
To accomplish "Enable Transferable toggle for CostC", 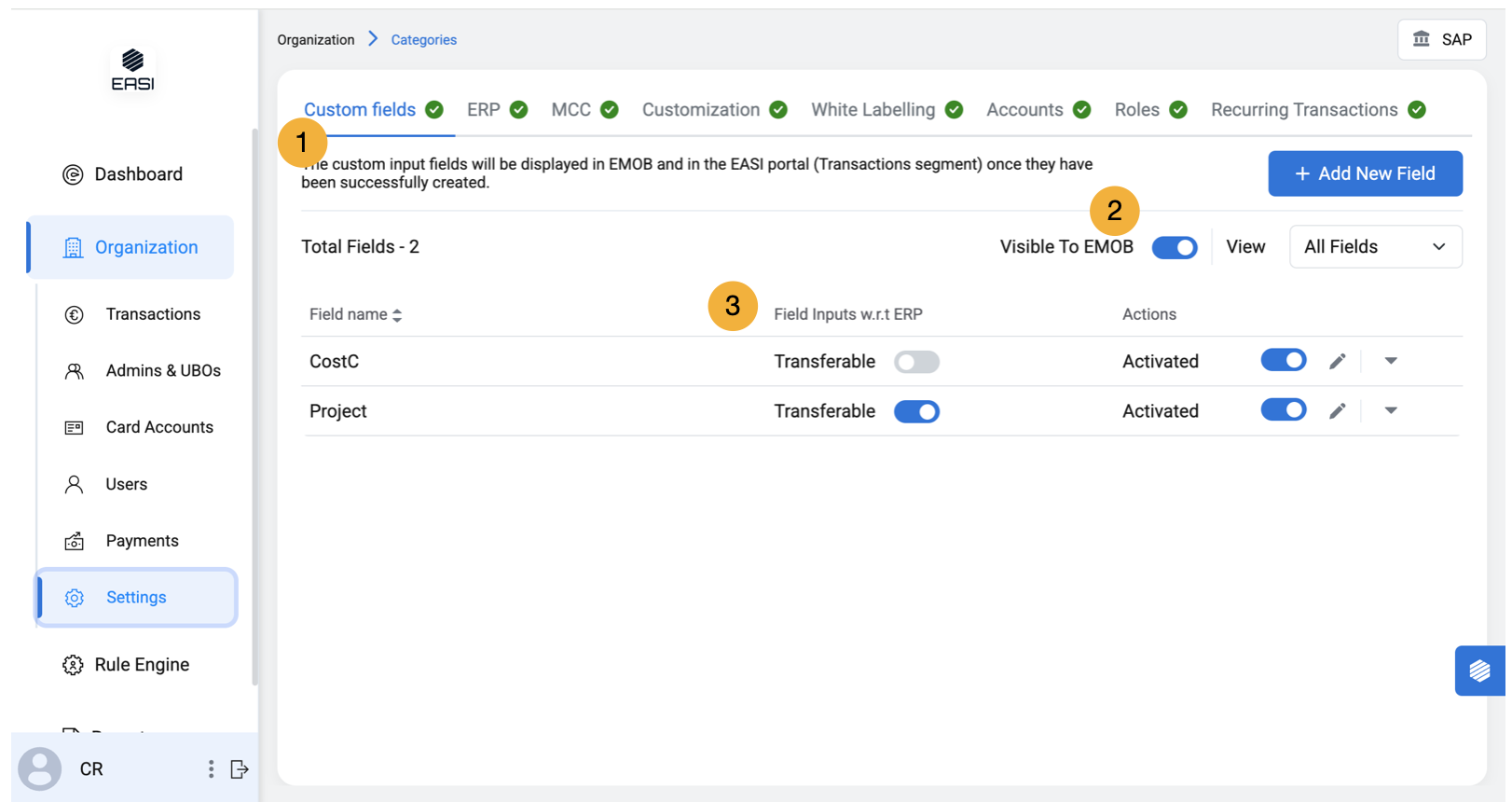I will 916,362.
